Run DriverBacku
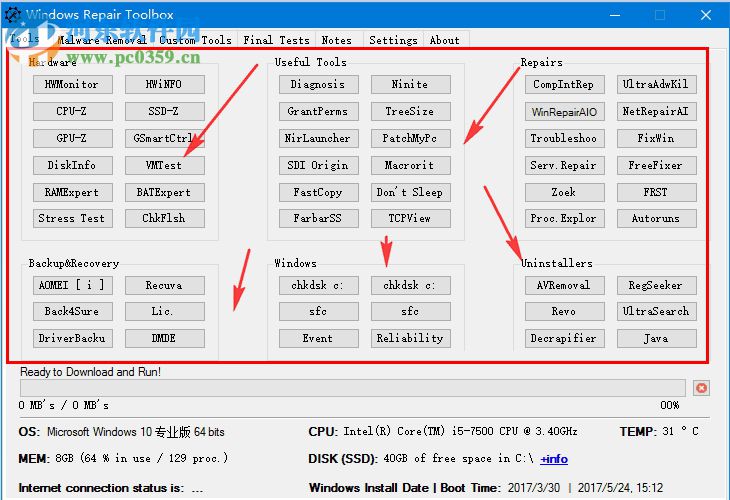 (x=73, y=338)
